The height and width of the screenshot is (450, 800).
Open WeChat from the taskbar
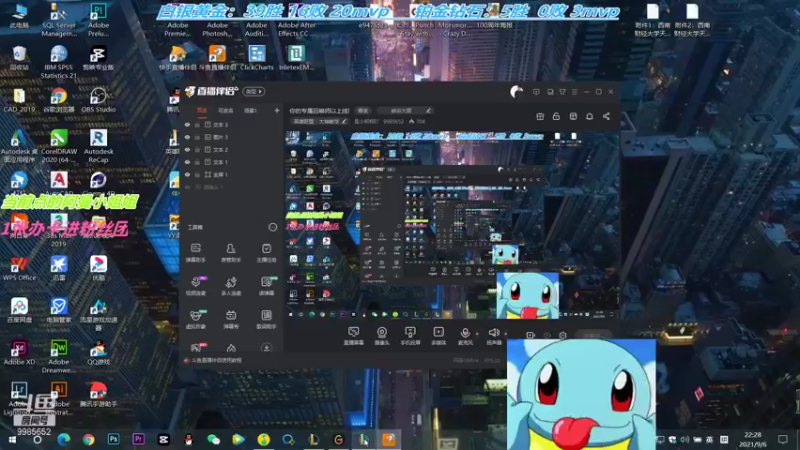tap(213, 439)
